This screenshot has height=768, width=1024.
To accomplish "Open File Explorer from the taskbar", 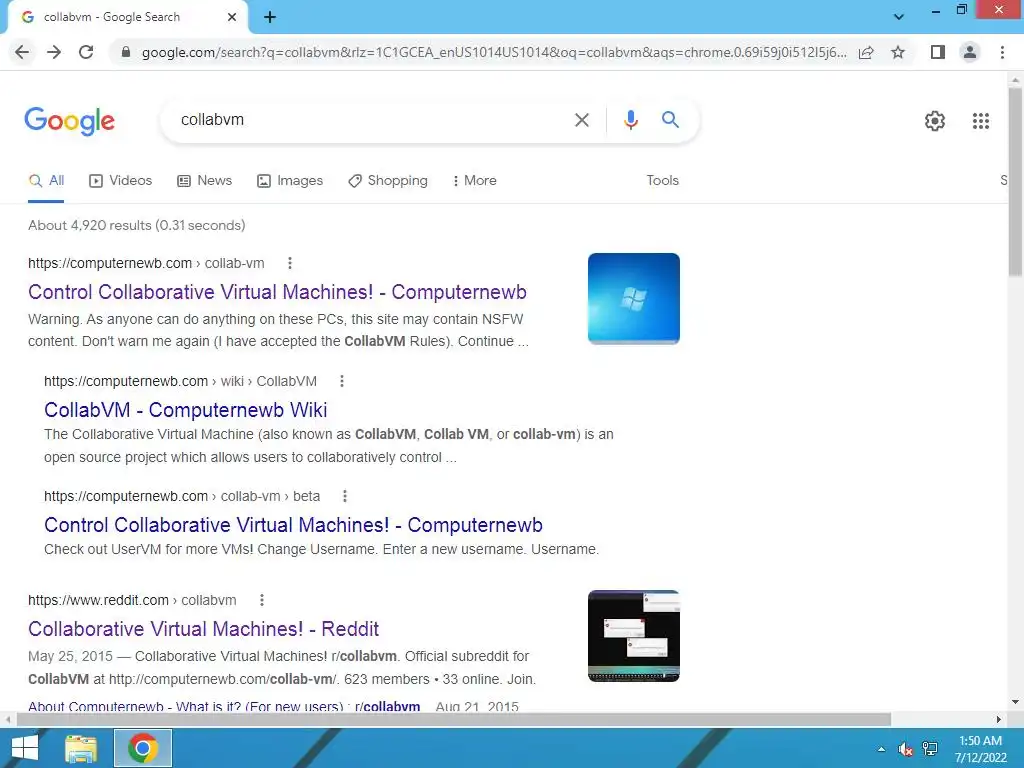I will pos(81,748).
